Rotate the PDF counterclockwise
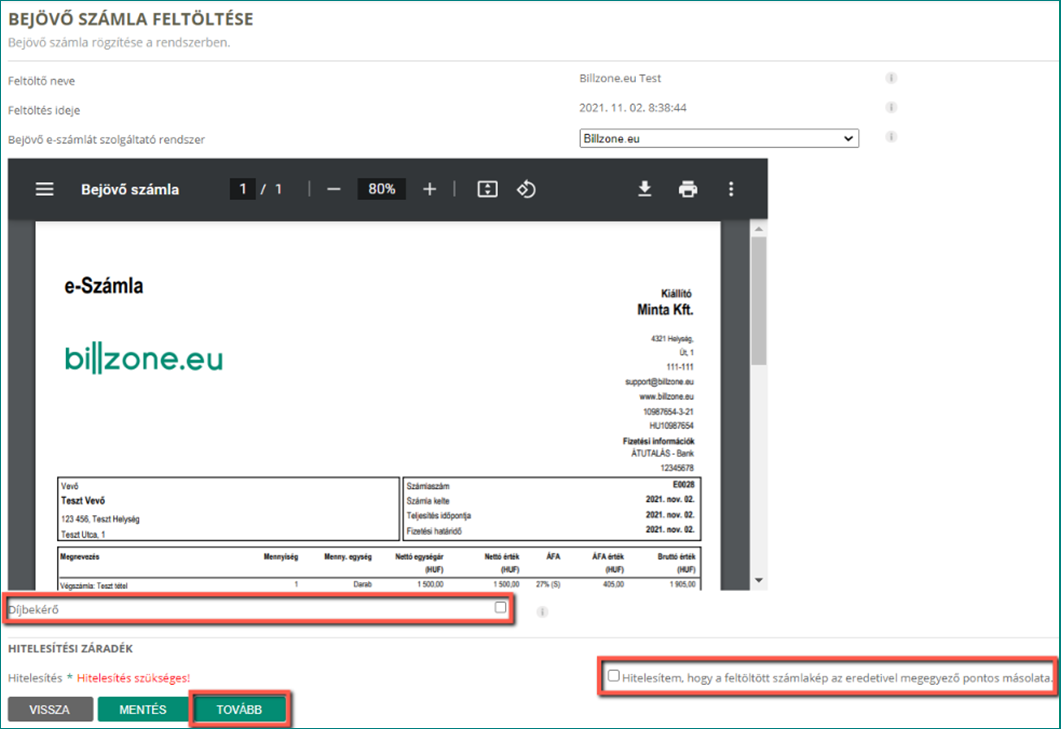1061x729 pixels. (x=526, y=189)
